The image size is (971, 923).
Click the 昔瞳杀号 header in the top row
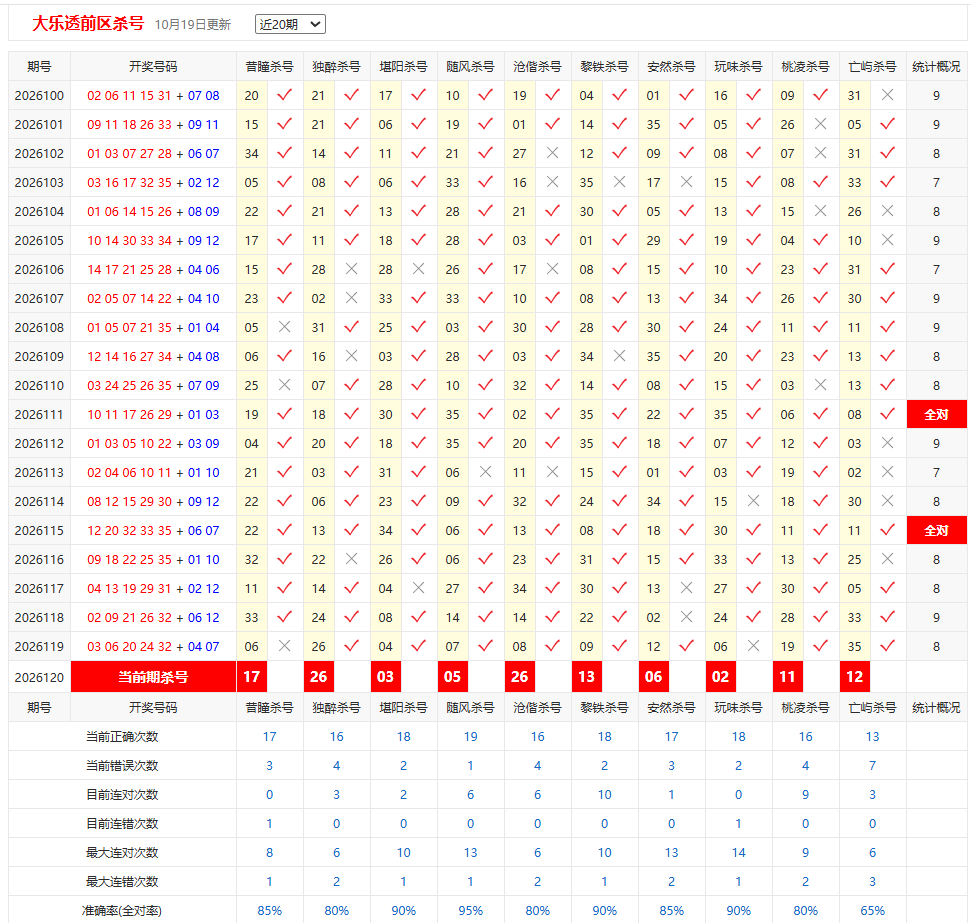tap(269, 66)
